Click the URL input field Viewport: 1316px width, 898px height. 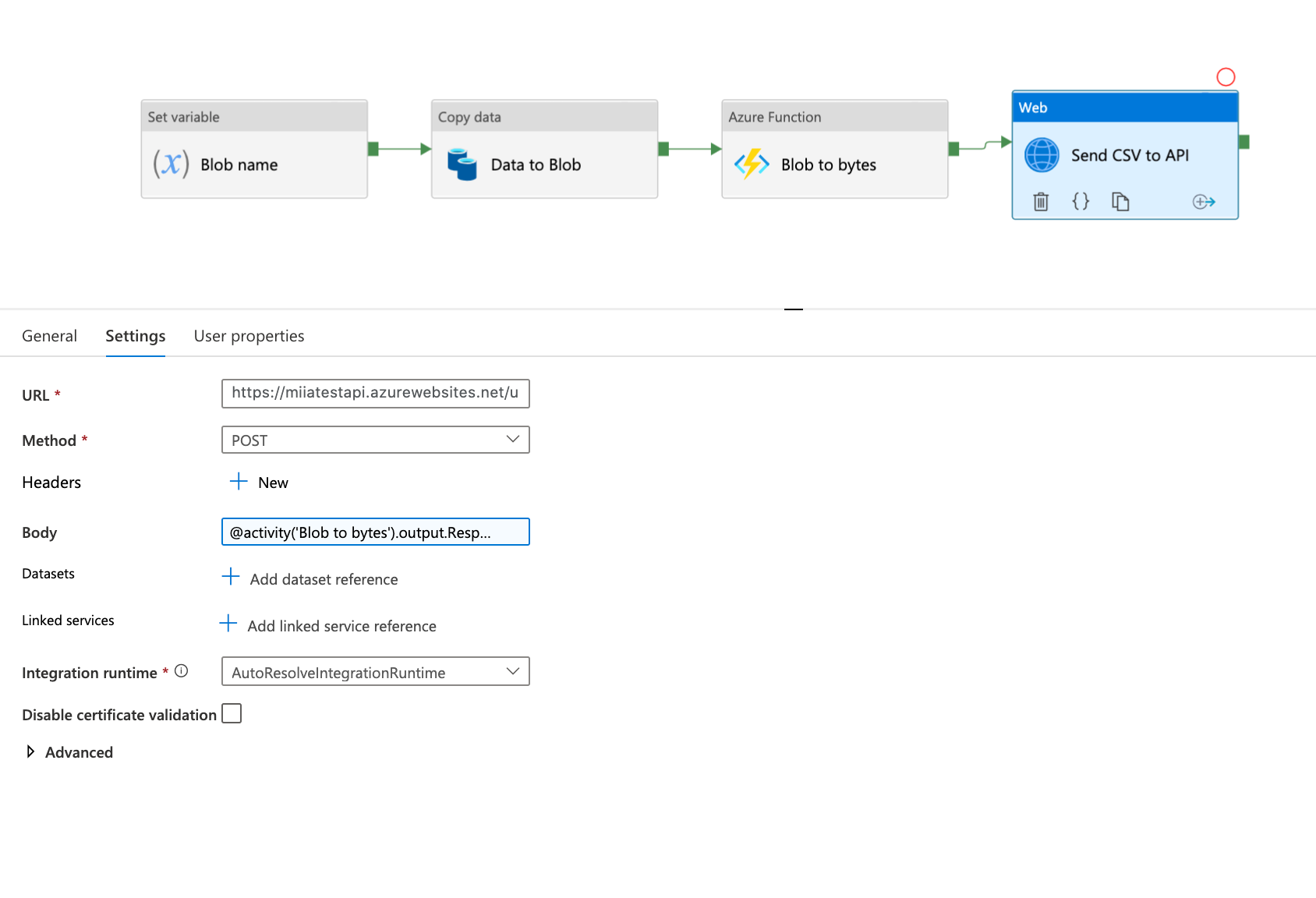(x=375, y=394)
